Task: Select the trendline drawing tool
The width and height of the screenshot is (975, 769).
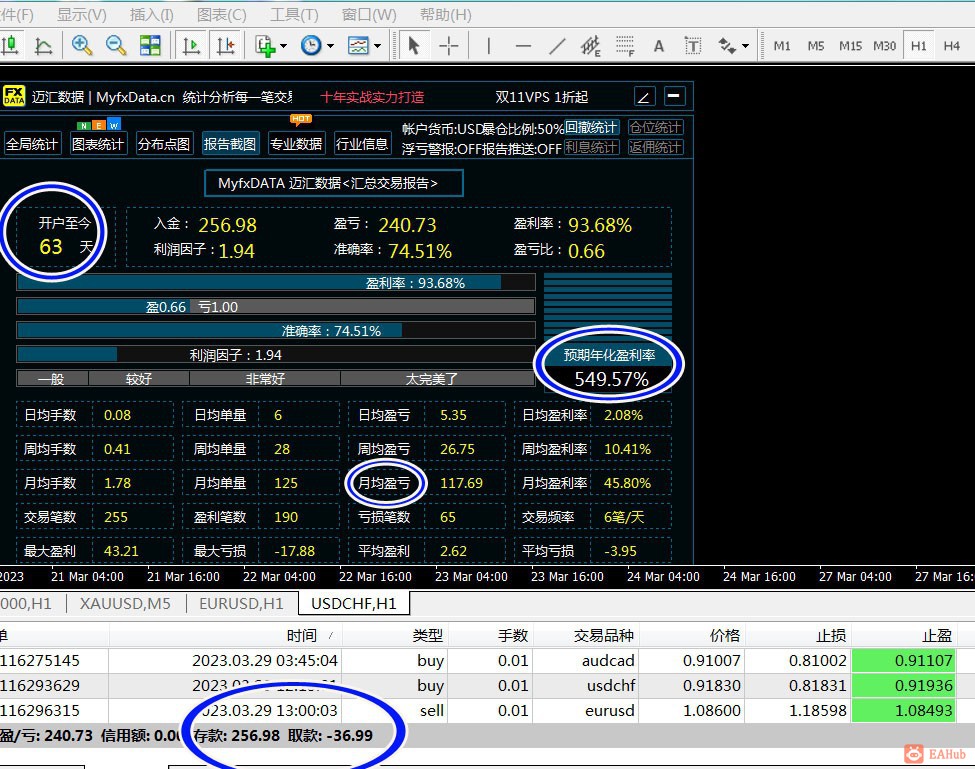Action: tap(557, 45)
